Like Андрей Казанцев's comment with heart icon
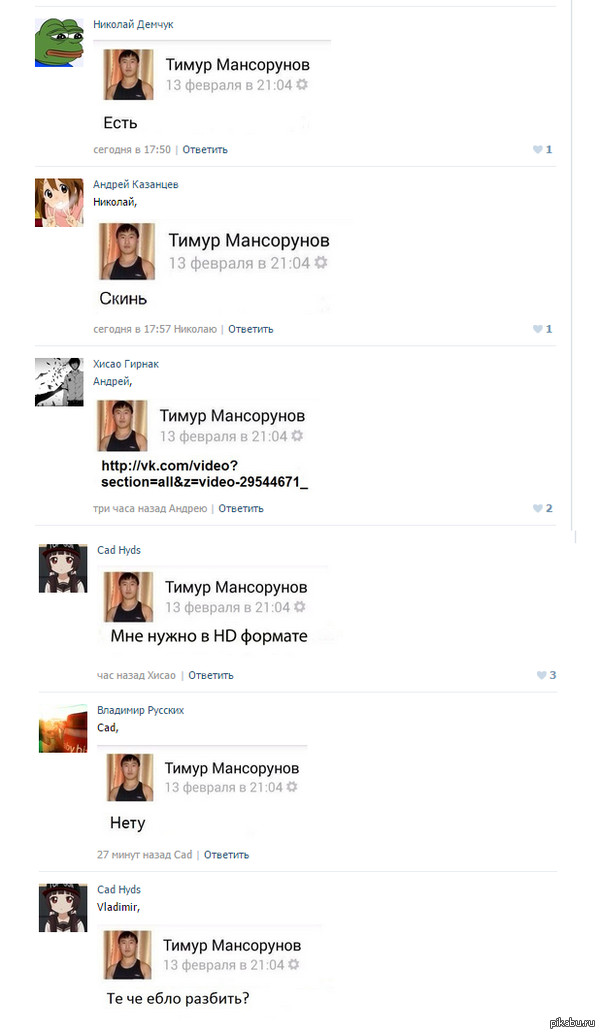The image size is (600, 1034). click(x=537, y=329)
